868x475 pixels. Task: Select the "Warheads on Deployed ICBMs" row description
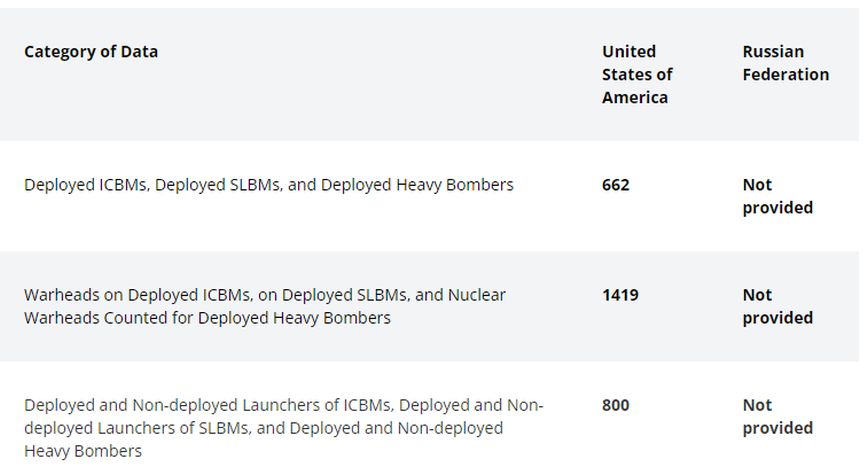pos(265,306)
